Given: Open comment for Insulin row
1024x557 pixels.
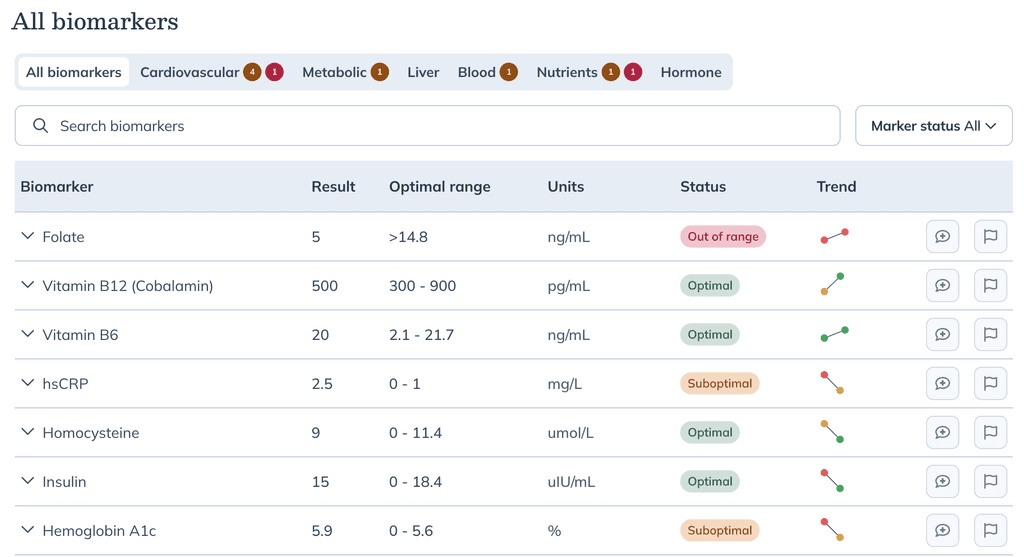Looking at the screenshot, I should pos(942,481).
